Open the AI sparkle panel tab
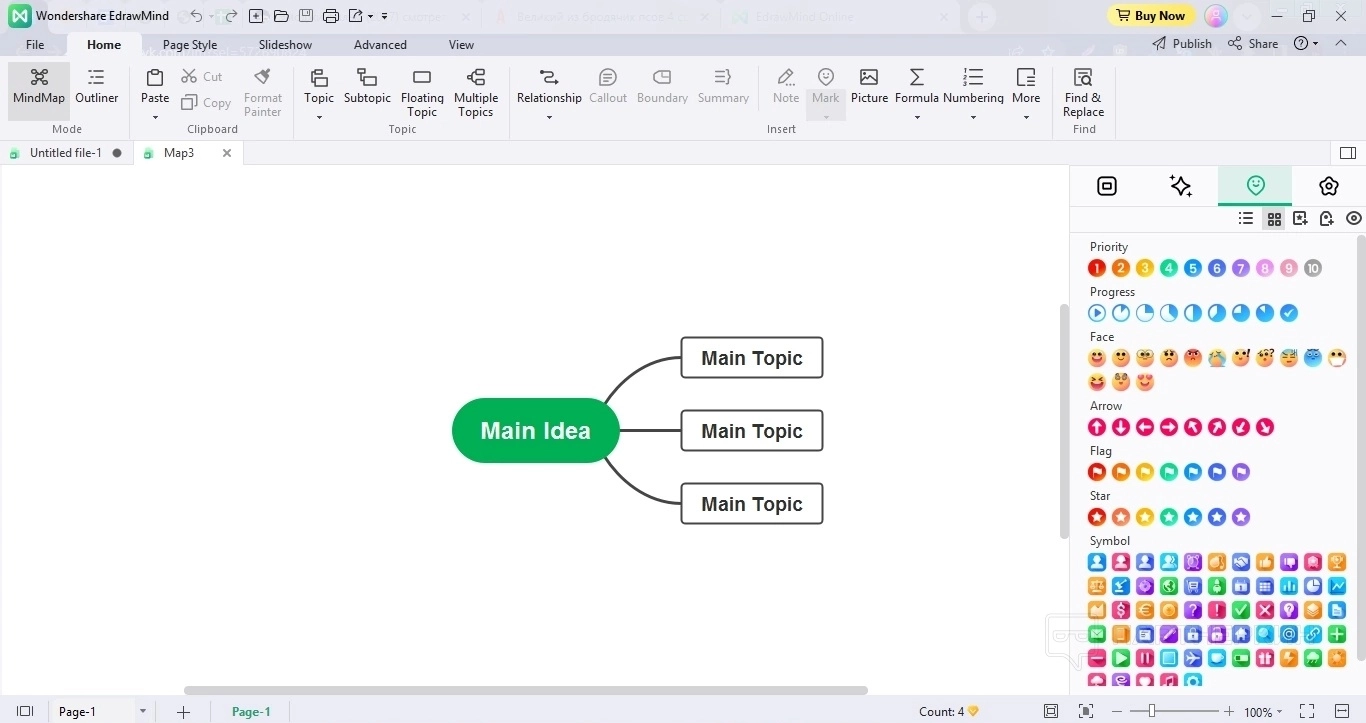This screenshot has height=723, width=1366. click(1180, 186)
